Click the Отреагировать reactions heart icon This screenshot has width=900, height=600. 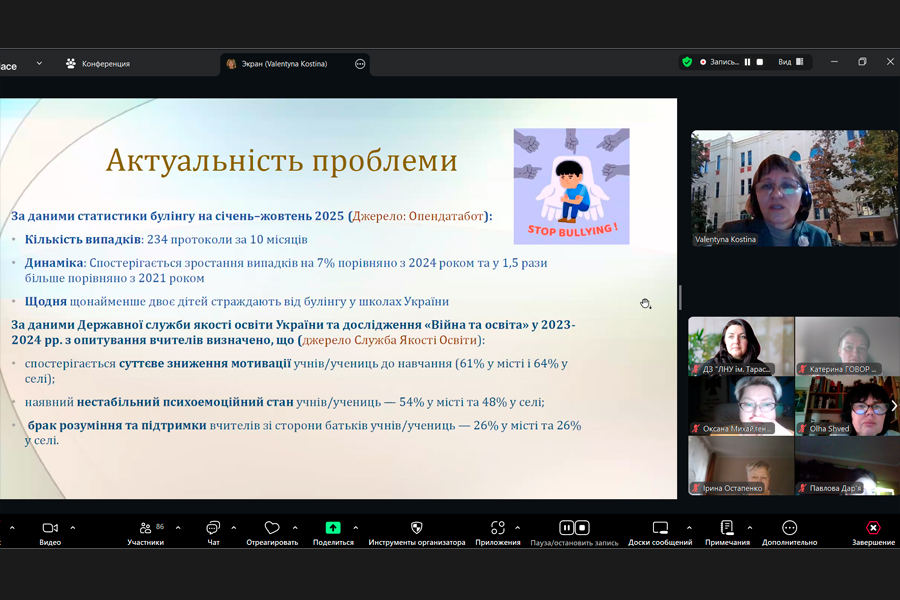[x=272, y=528]
